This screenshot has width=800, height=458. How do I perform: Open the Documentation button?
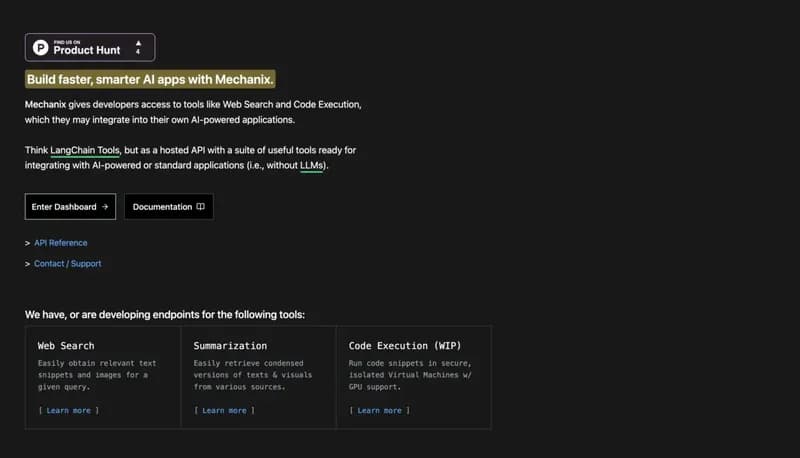(x=169, y=207)
